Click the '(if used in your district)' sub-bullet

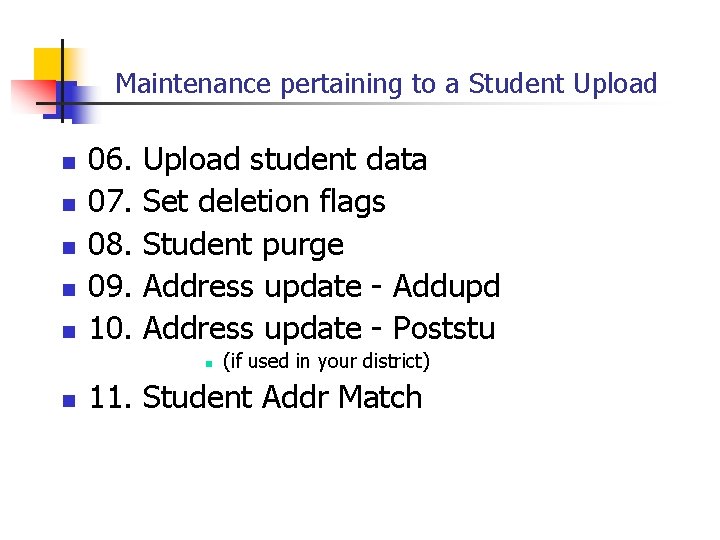pyautogui.click(x=326, y=361)
